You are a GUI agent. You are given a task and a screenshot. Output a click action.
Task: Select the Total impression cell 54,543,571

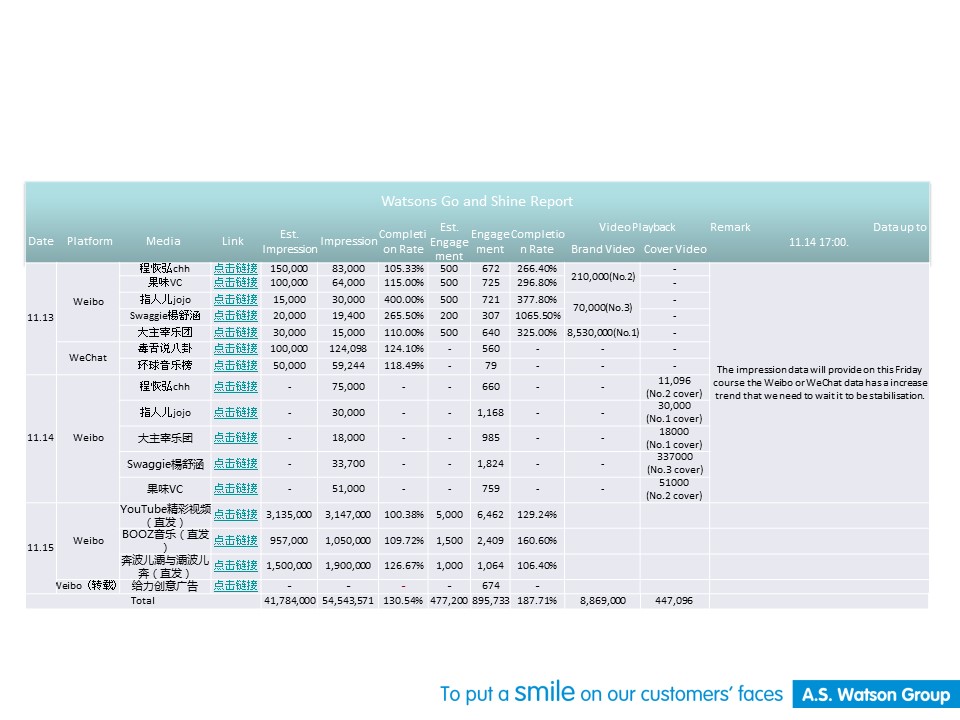coord(348,601)
